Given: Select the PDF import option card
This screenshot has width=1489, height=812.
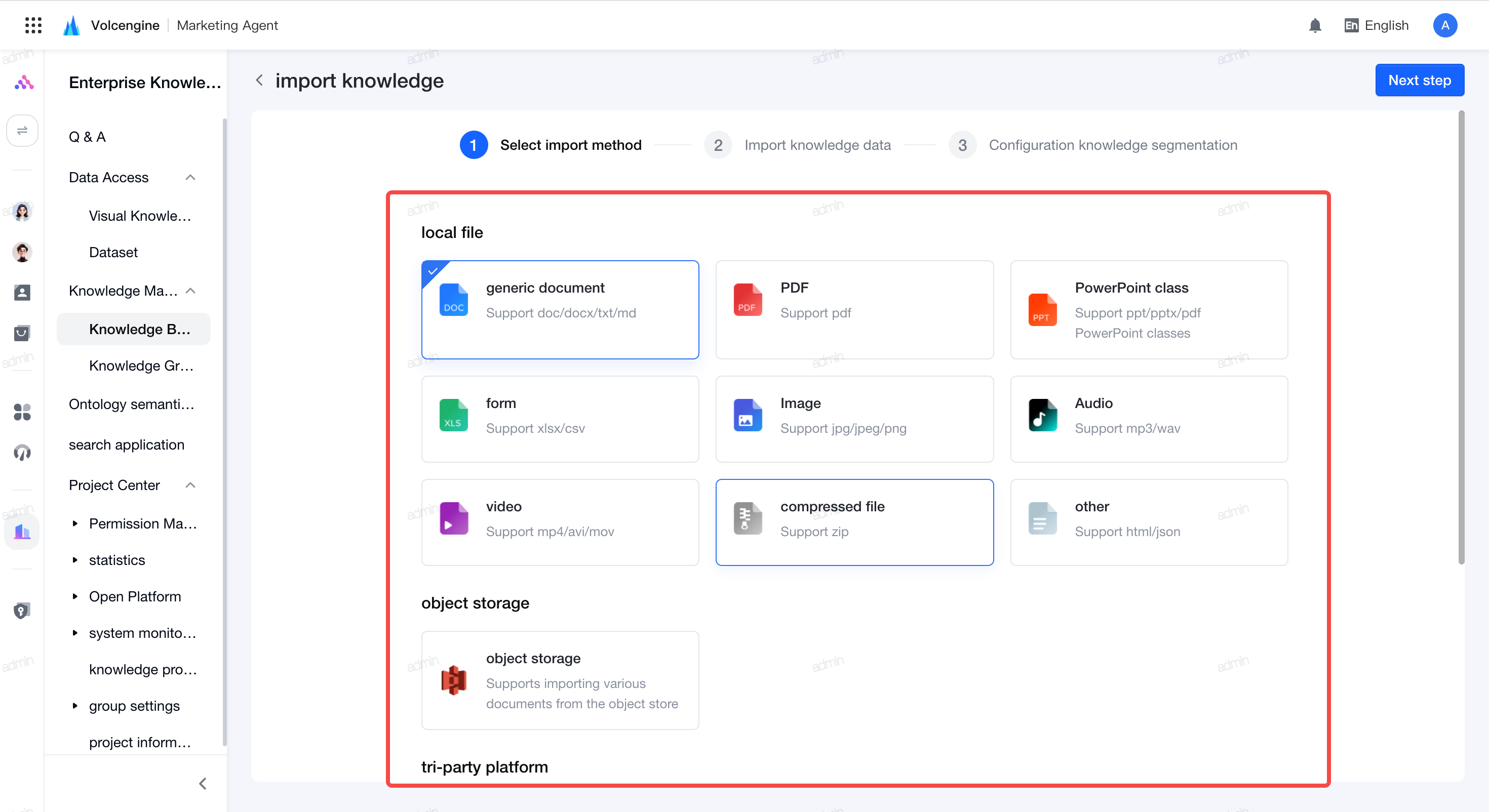Looking at the screenshot, I should coord(854,309).
